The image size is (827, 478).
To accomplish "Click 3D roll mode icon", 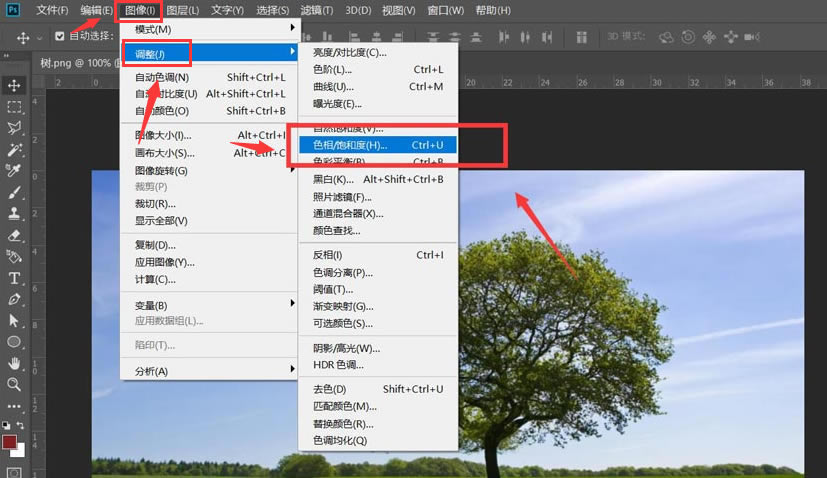I will (688, 37).
